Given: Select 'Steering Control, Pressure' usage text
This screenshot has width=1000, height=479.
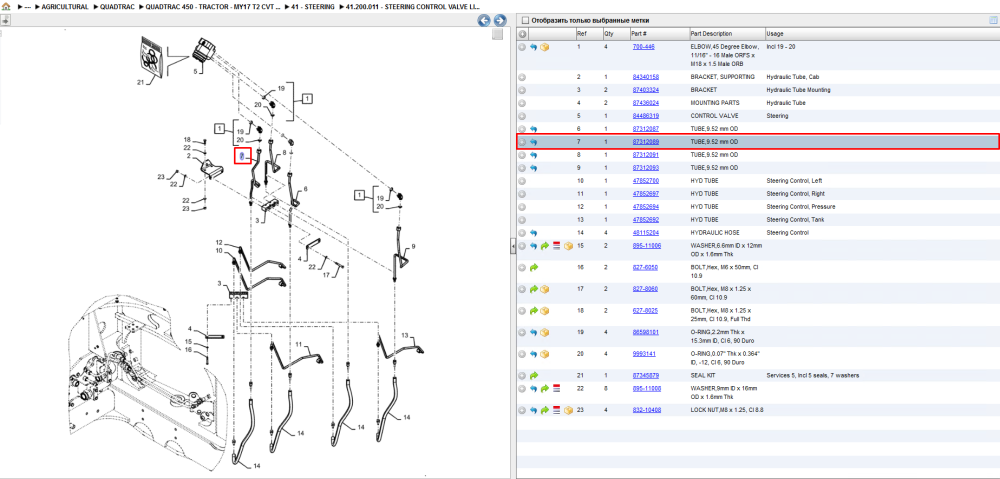Looking at the screenshot, I should coord(801,207).
